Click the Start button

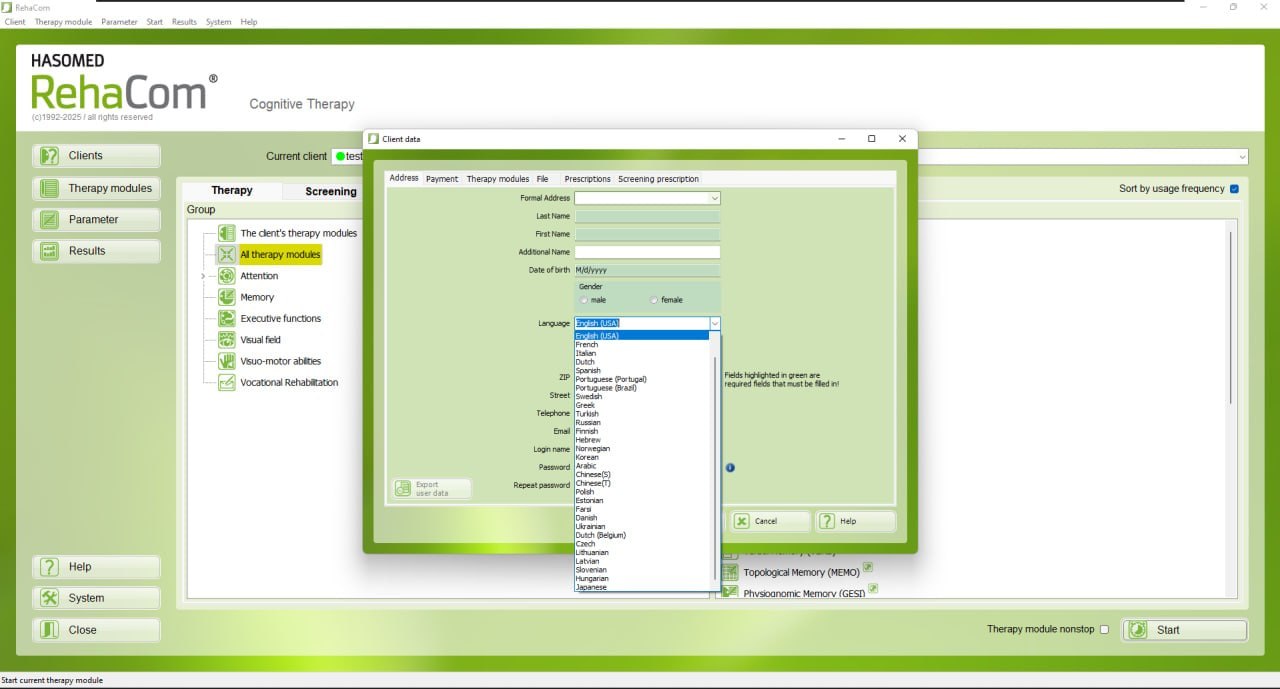click(x=1185, y=630)
